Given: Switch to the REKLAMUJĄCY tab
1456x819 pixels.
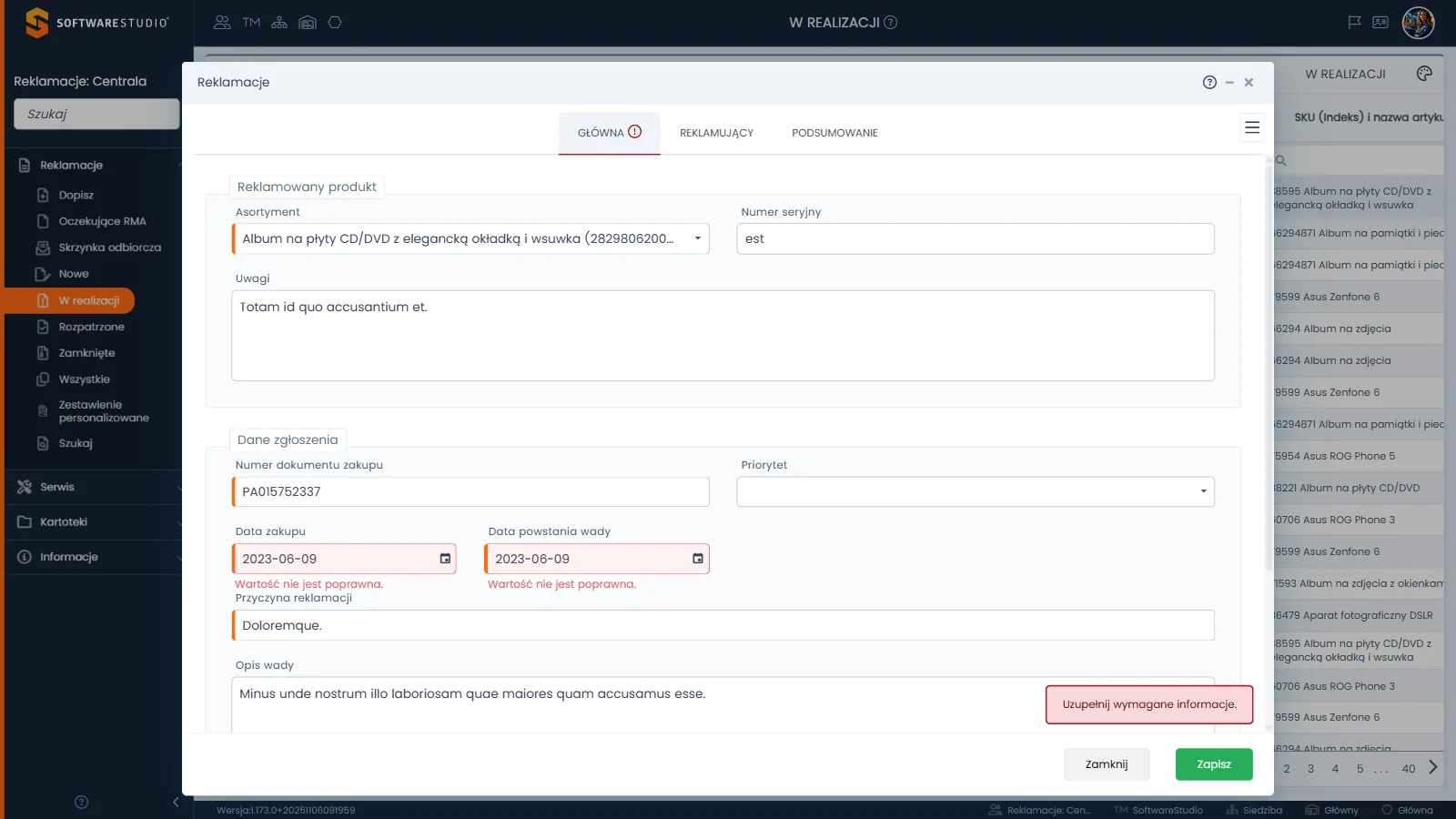Looking at the screenshot, I should (716, 133).
